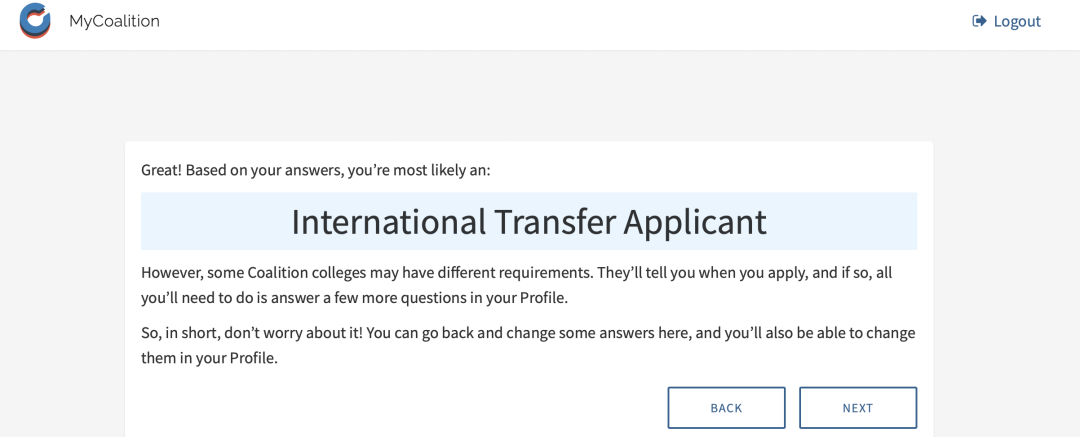This screenshot has height=437, width=1080.
Task: Open the MyCoalition home title
Action: pos(114,21)
